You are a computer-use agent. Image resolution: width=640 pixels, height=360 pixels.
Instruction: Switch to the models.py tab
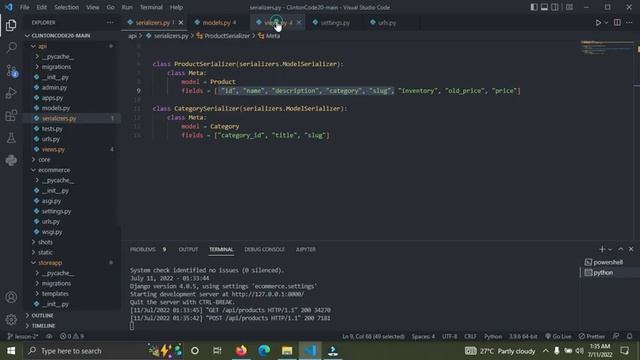[x=216, y=23]
